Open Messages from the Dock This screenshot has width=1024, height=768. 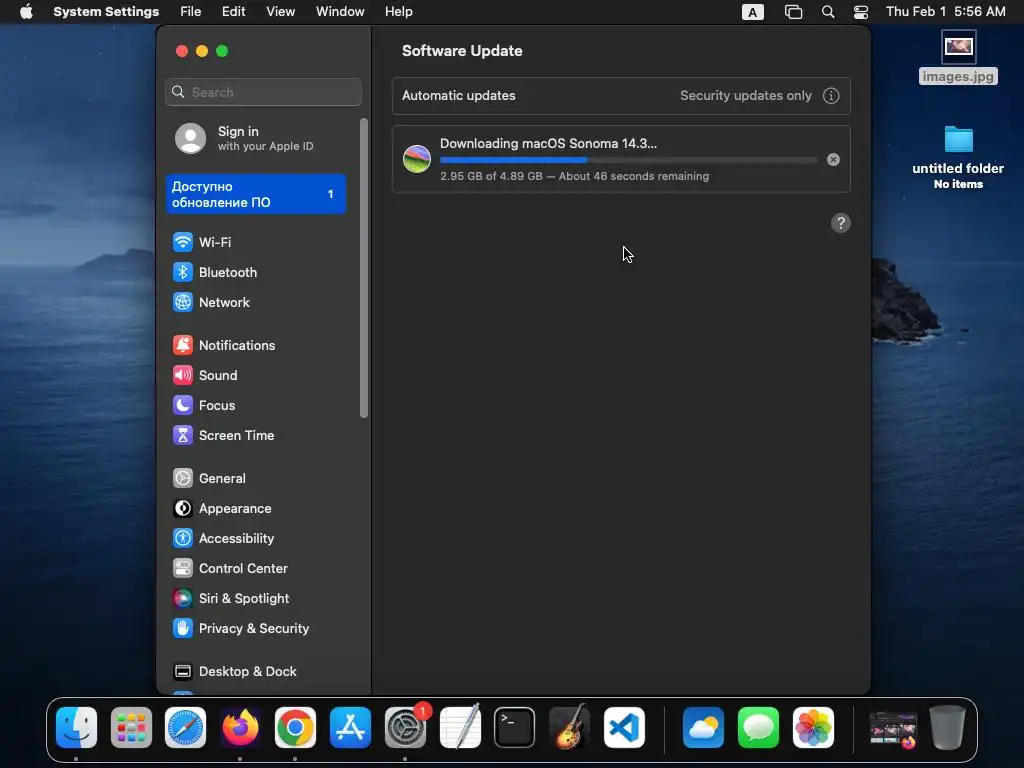(758, 728)
